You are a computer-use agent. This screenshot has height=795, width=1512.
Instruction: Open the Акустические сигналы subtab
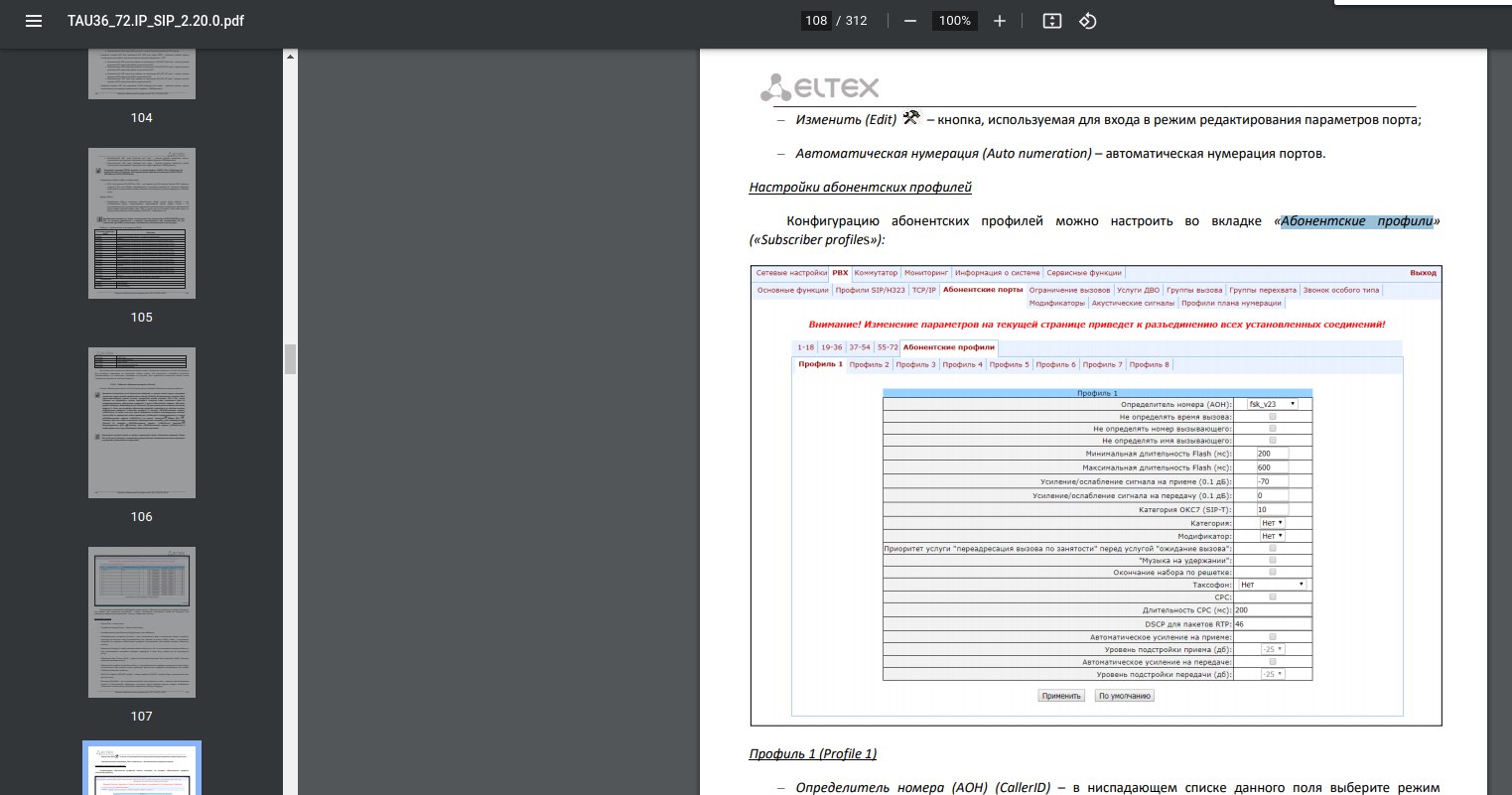point(1133,303)
